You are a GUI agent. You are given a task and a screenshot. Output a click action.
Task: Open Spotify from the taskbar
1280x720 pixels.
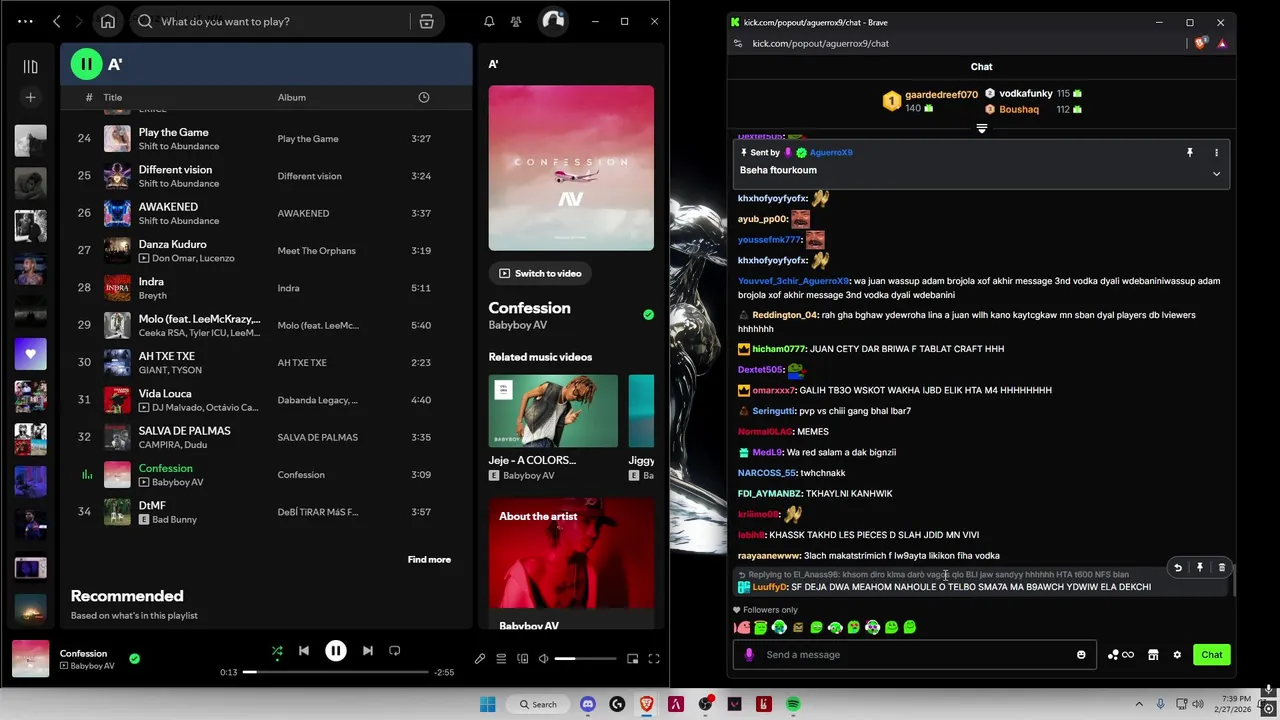tap(793, 704)
